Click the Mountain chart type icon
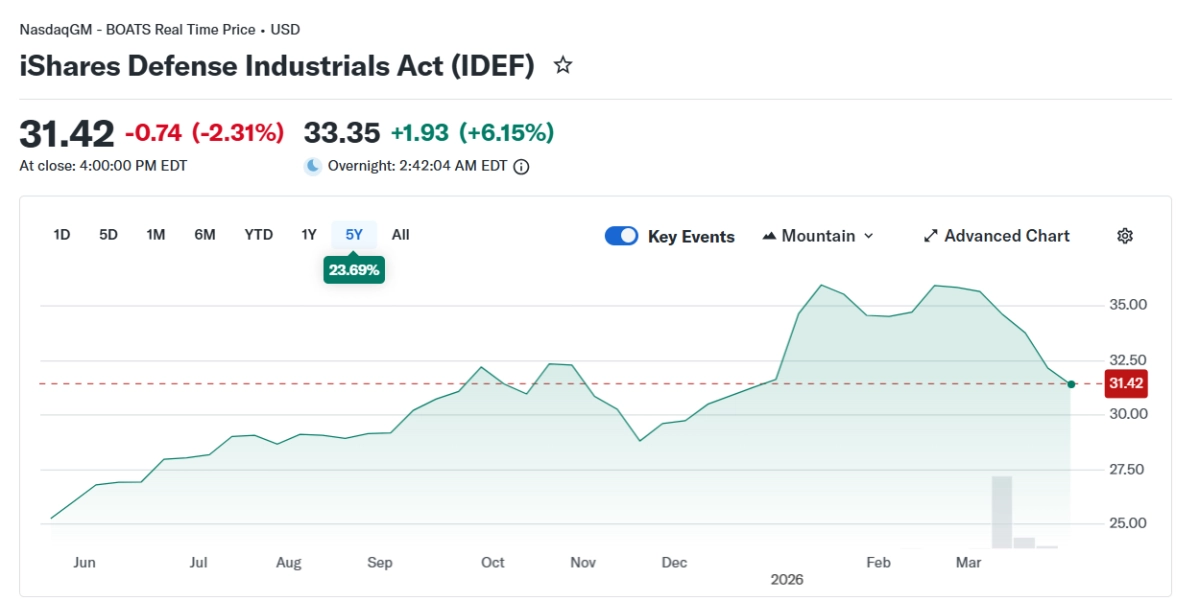 pos(769,236)
